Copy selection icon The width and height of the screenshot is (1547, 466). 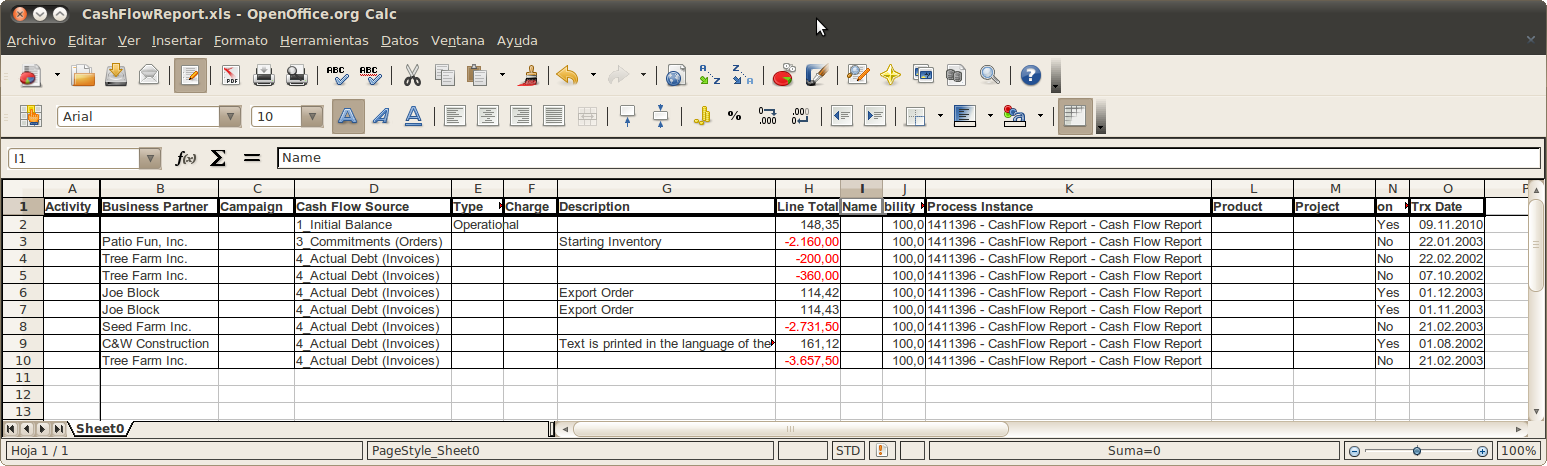(444, 75)
